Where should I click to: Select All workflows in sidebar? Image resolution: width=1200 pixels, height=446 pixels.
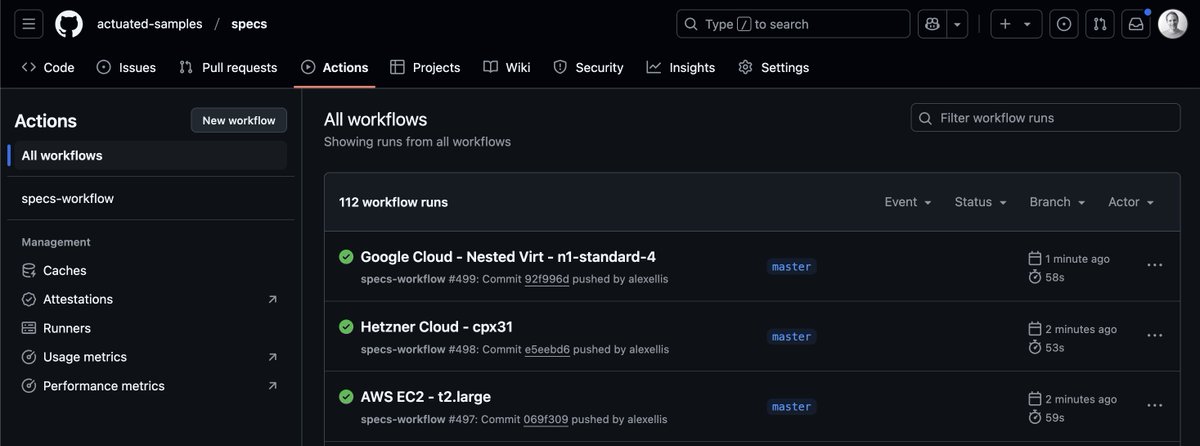click(x=150, y=155)
